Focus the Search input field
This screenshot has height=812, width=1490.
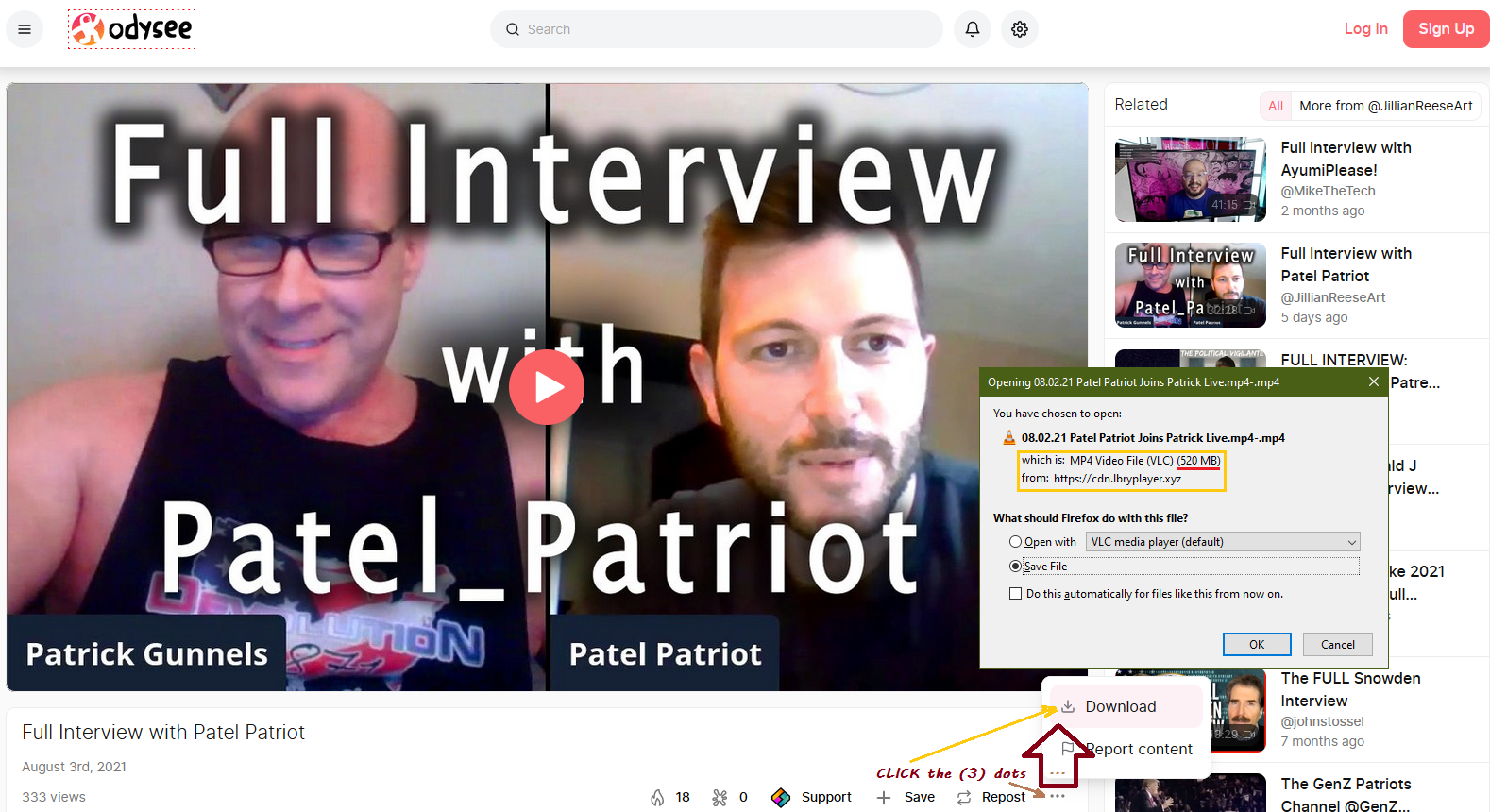click(717, 29)
